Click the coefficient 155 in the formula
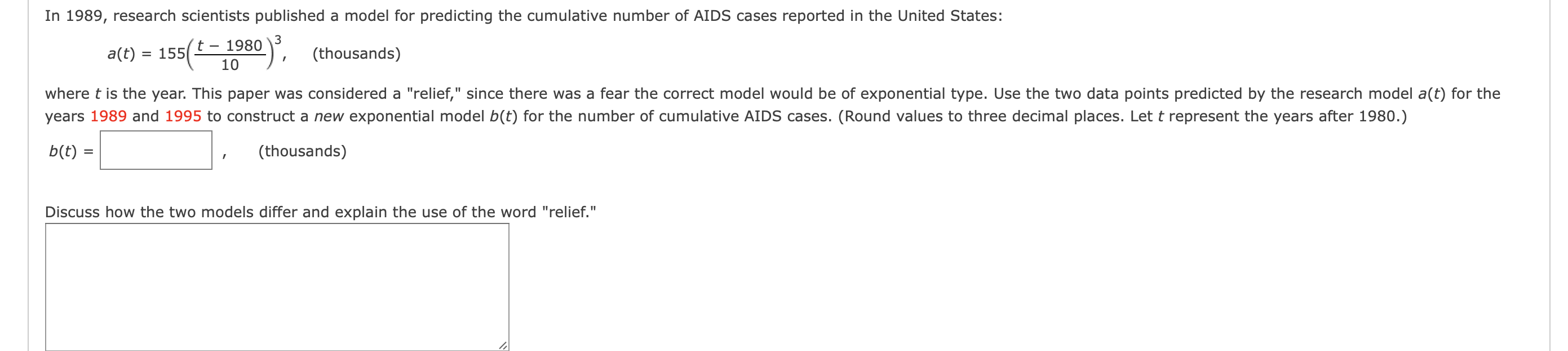This screenshot has height=351, width=1568. tap(172, 54)
